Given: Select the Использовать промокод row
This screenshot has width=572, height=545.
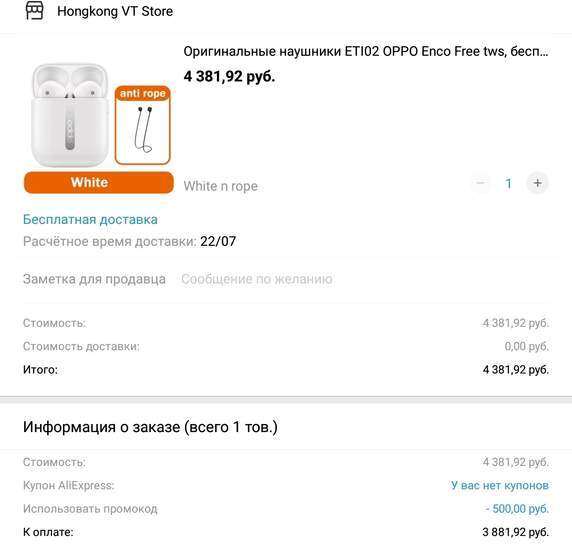Looking at the screenshot, I should [286, 509].
